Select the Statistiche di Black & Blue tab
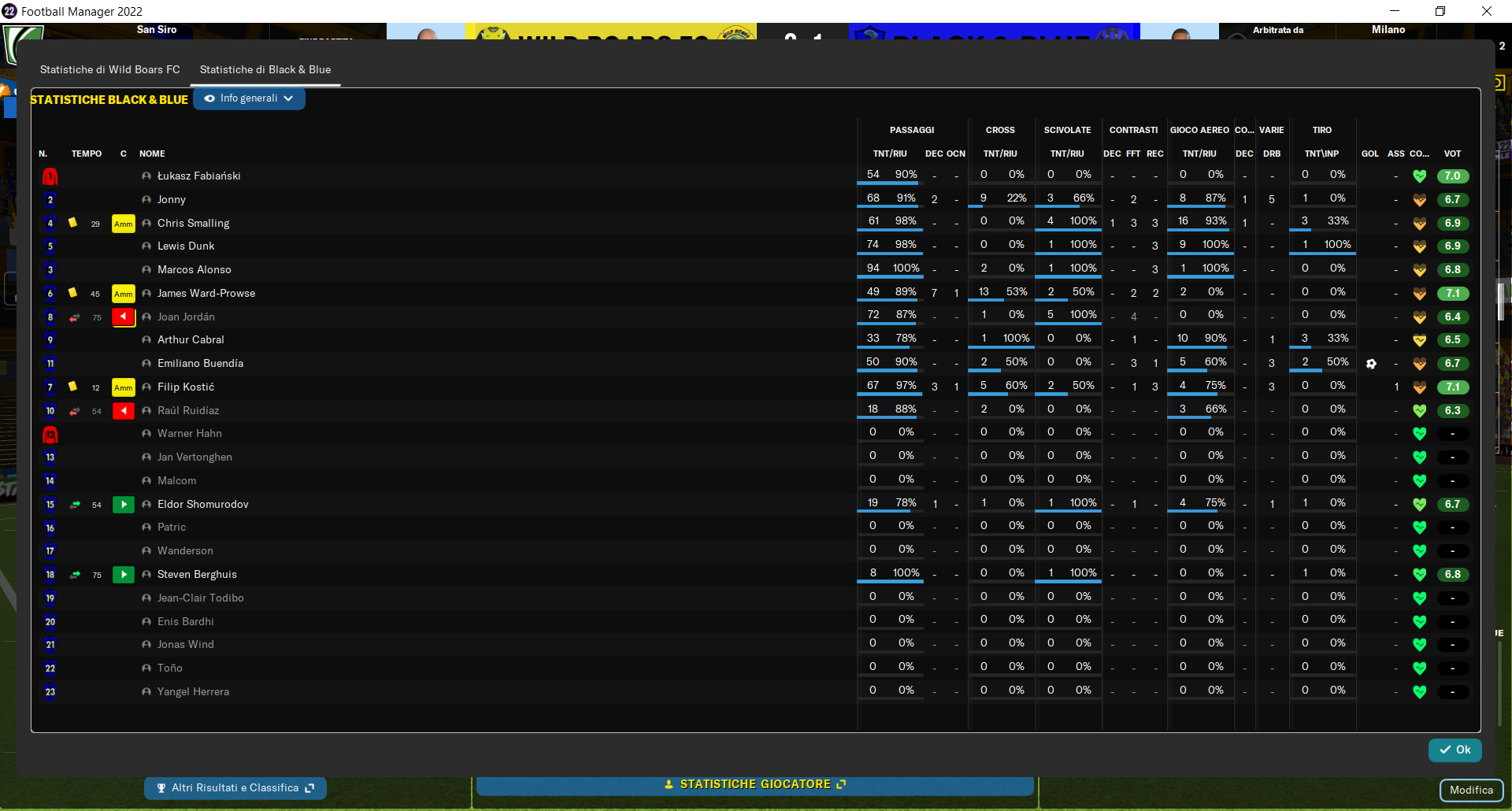This screenshot has height=811, width=1512. 265,70
